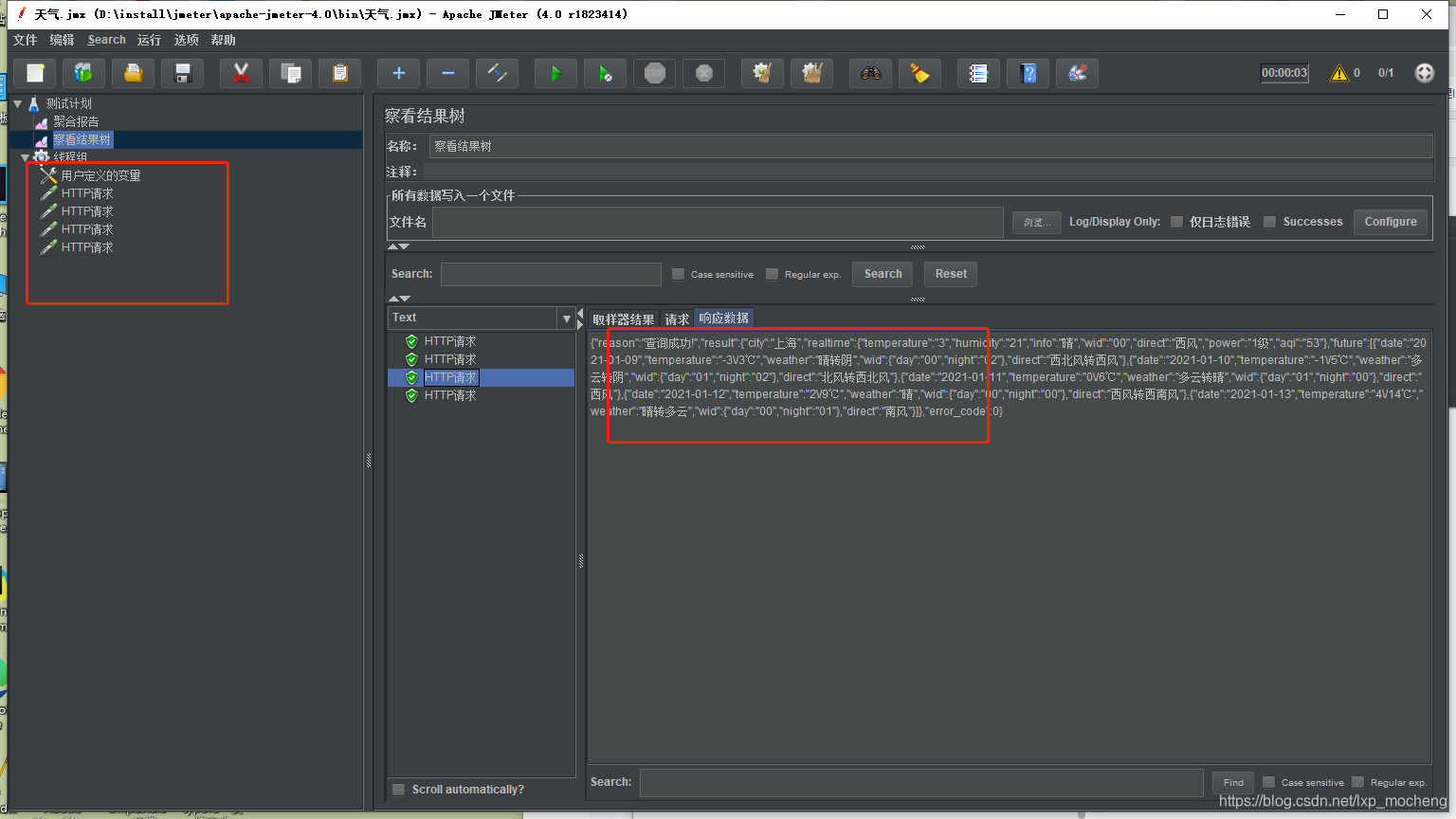Screen dimensions: 1456x819
Task: Collapse the 线程组 tree node arrow
Action: coord(26,157)
